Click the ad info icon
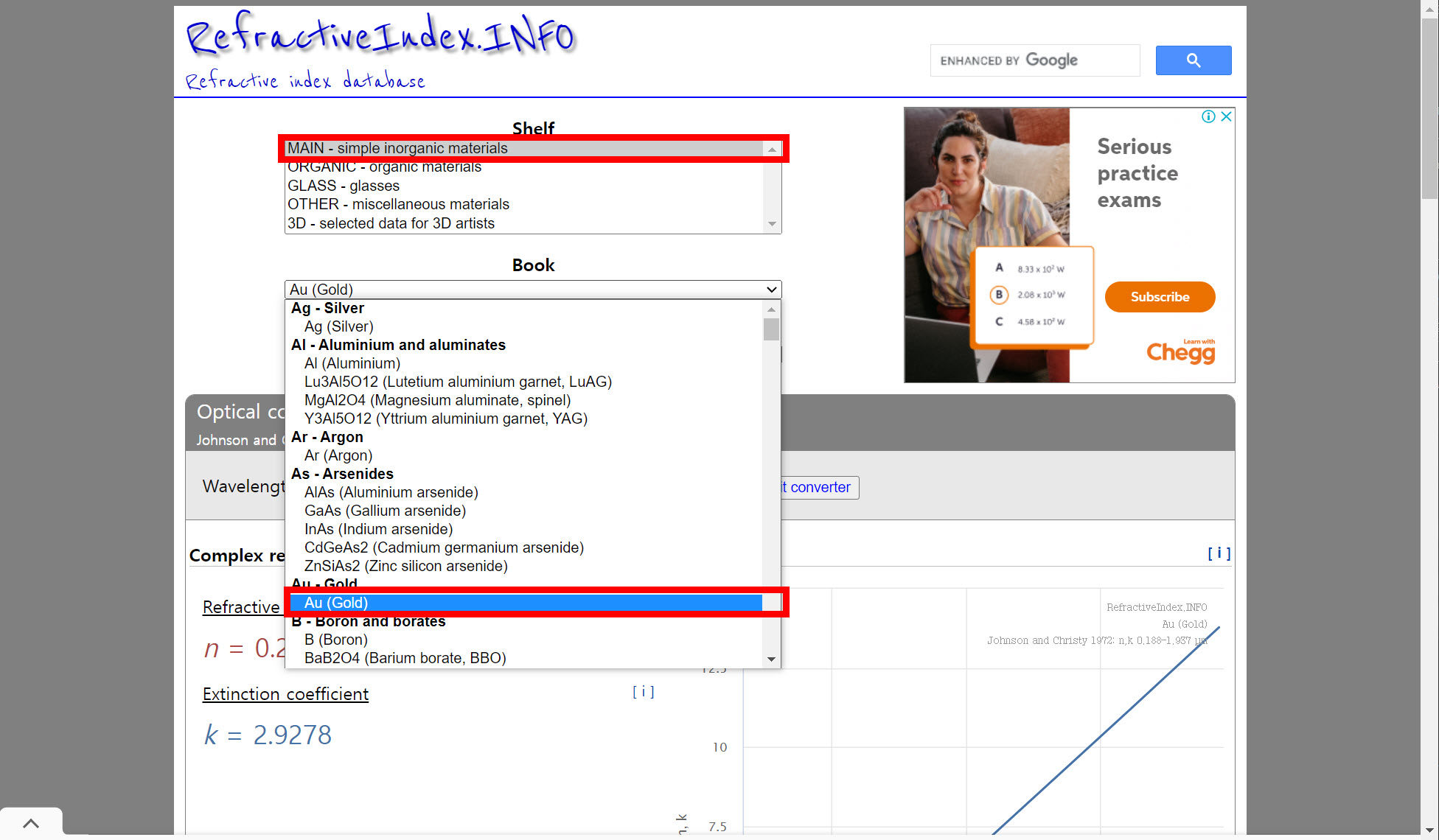Viewport: 1439px width, 840px height. (x=1208, y=116)
